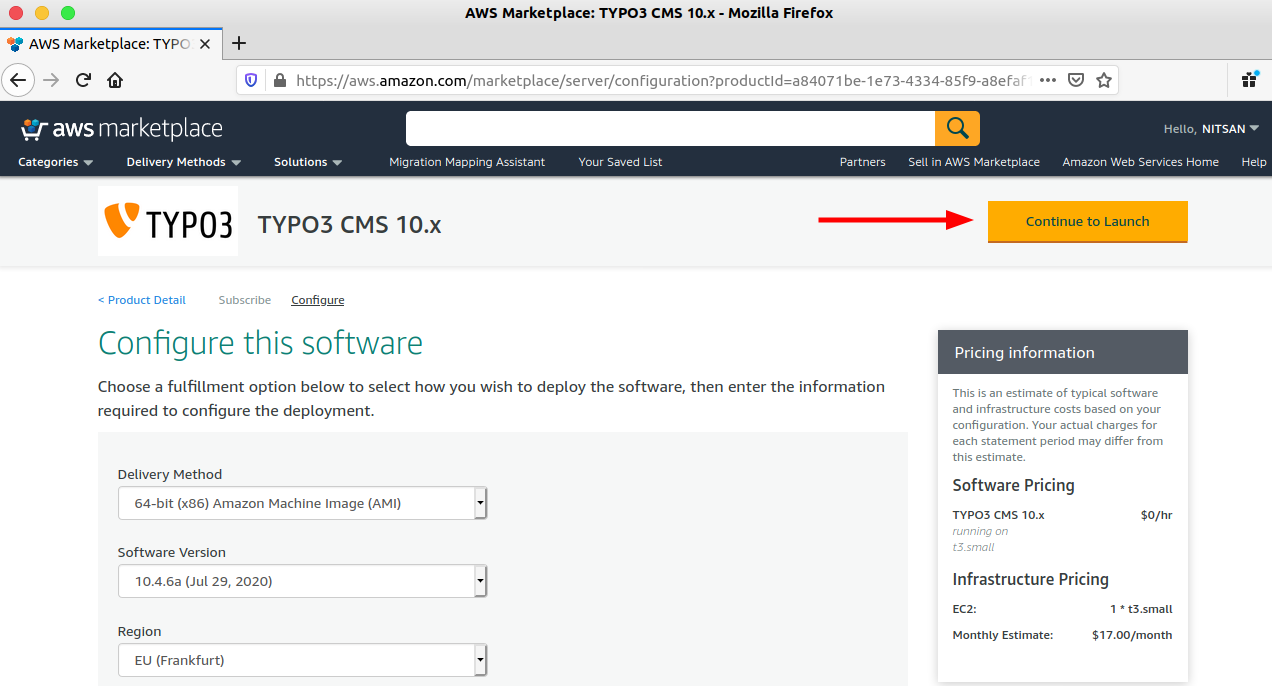This screenshot has height=686, width=1272.
Task: Open the Software Version dropdown
Action: (x=302, y=581)
